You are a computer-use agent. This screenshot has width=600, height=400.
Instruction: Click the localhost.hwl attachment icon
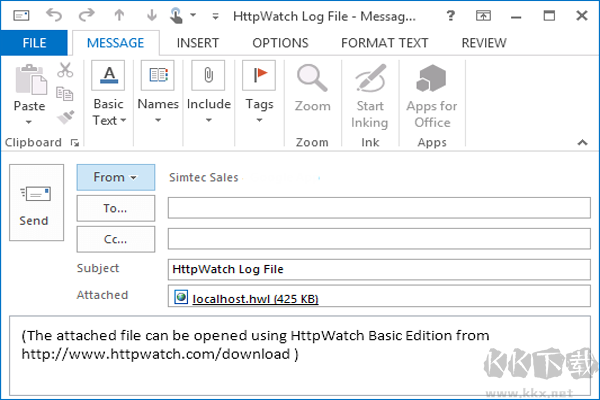[x=181, y=297]
